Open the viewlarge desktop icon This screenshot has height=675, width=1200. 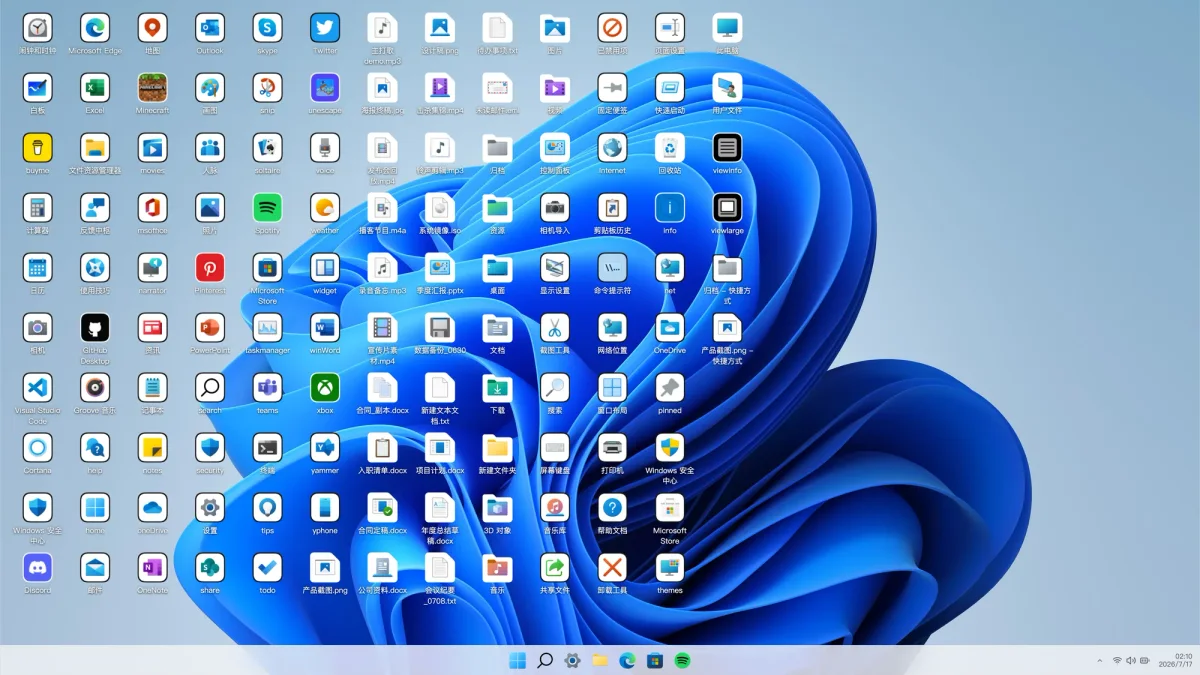(x=727, y=208)
